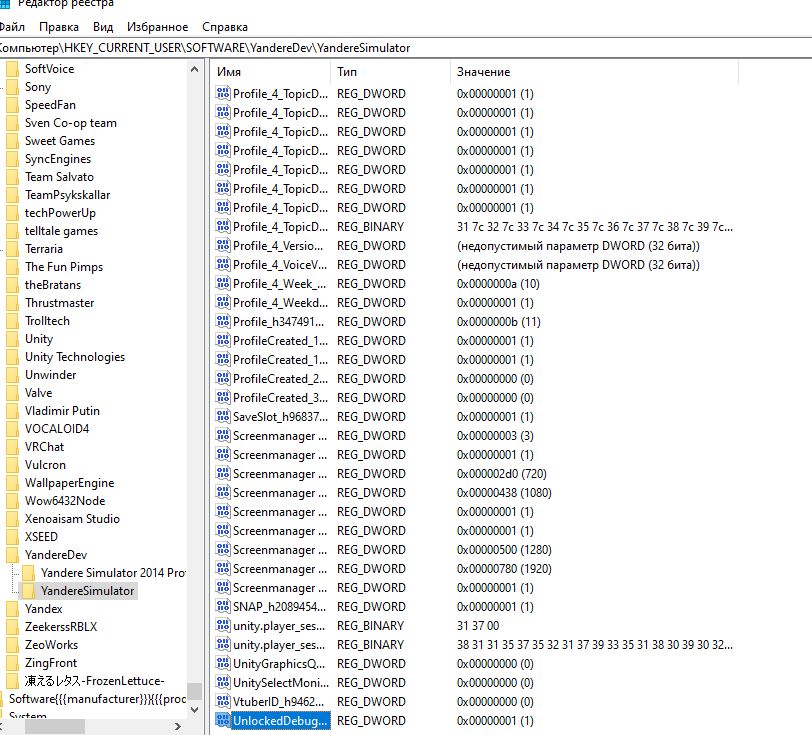Click the icon of VtuberID_h9462... value

223,702
